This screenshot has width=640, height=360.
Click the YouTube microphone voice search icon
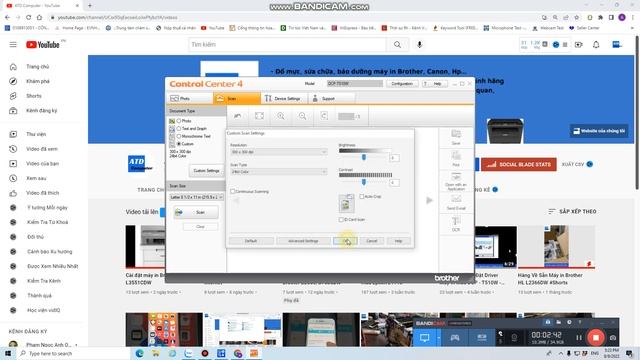tap(419, 44)
